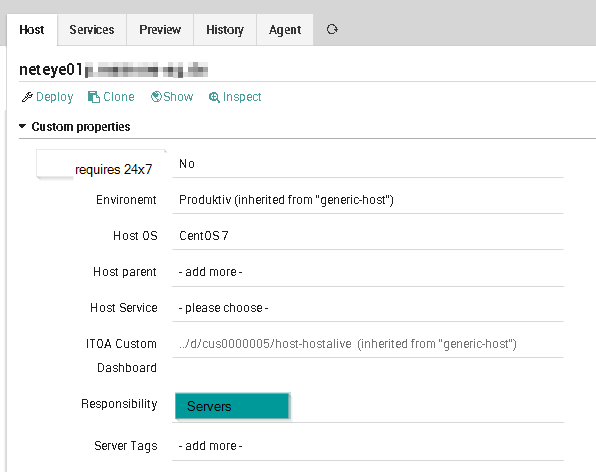This screenshot has width=596, height=472.
Task: Click the Server Tags add more field
Action: pos(368,445)
